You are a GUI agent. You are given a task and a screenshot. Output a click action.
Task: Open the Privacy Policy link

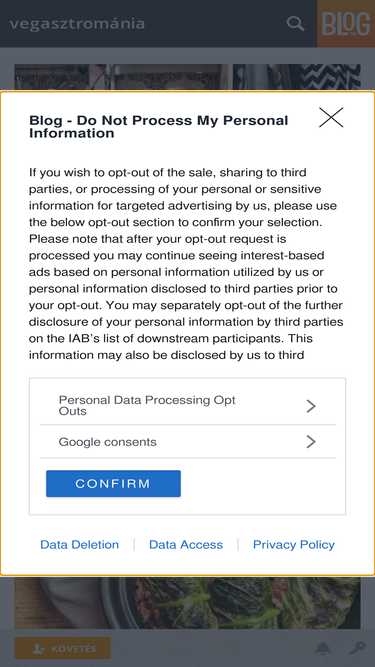[x=294, y=544]
